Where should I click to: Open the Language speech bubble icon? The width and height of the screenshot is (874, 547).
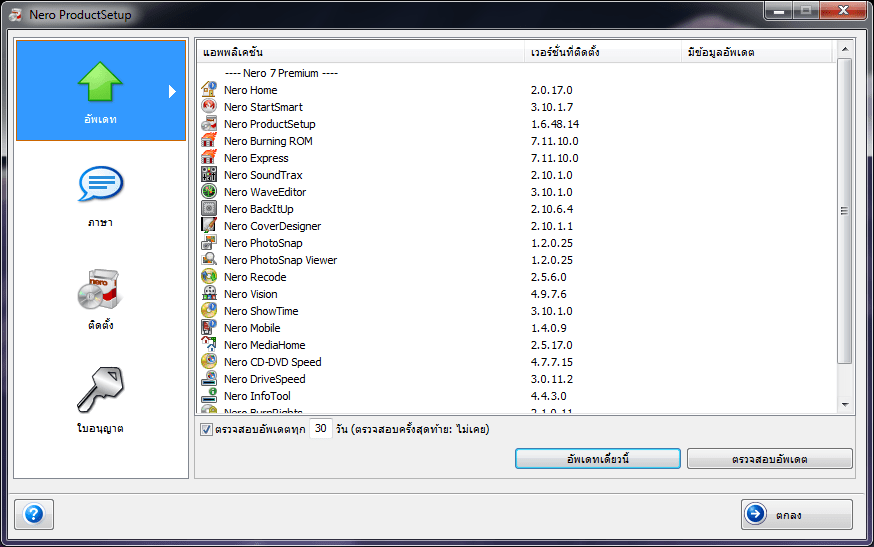point(100,183)
